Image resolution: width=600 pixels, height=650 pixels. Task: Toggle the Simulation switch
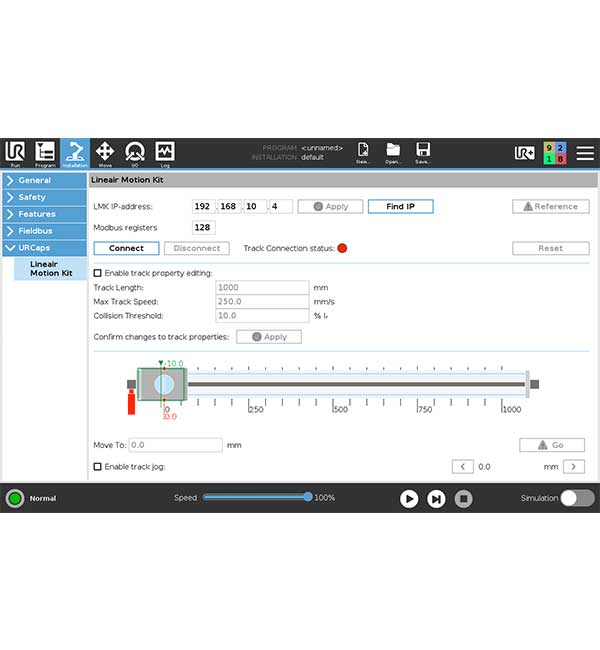[577, 498]
